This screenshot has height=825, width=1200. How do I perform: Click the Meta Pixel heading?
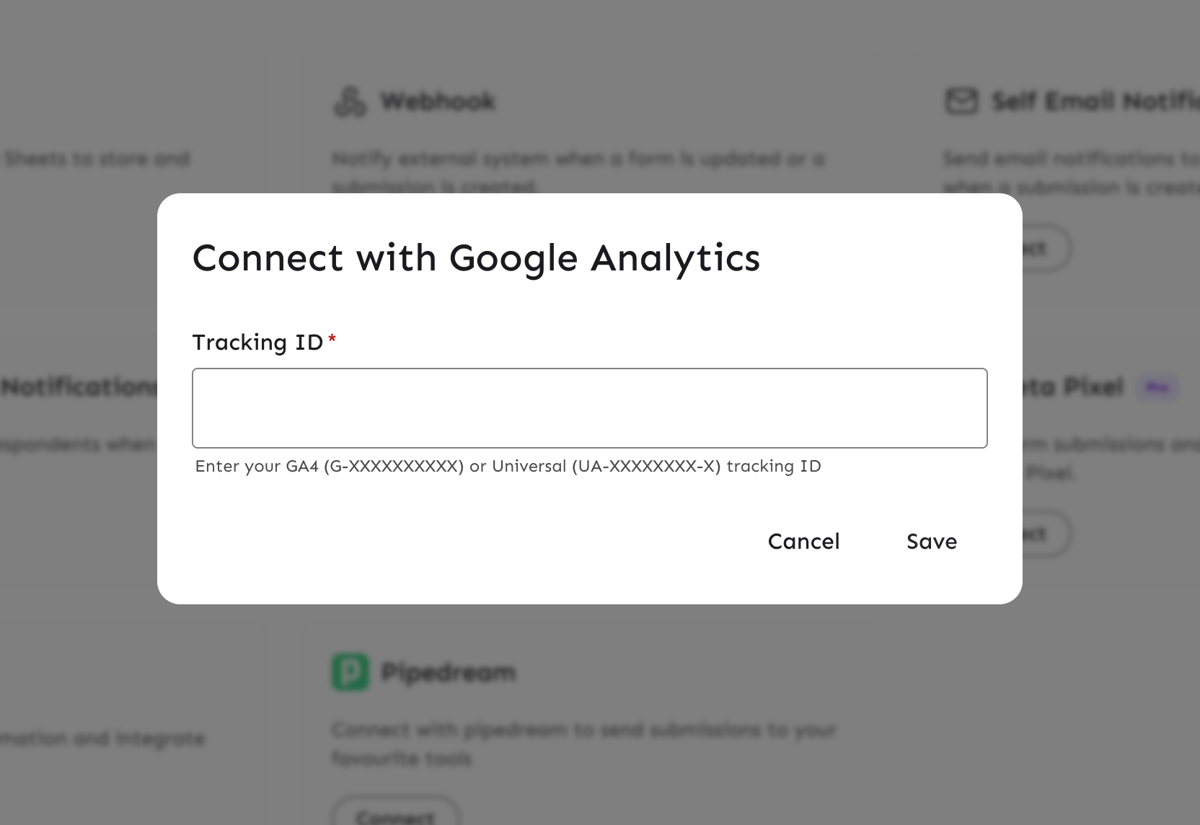pos(1073,387)
